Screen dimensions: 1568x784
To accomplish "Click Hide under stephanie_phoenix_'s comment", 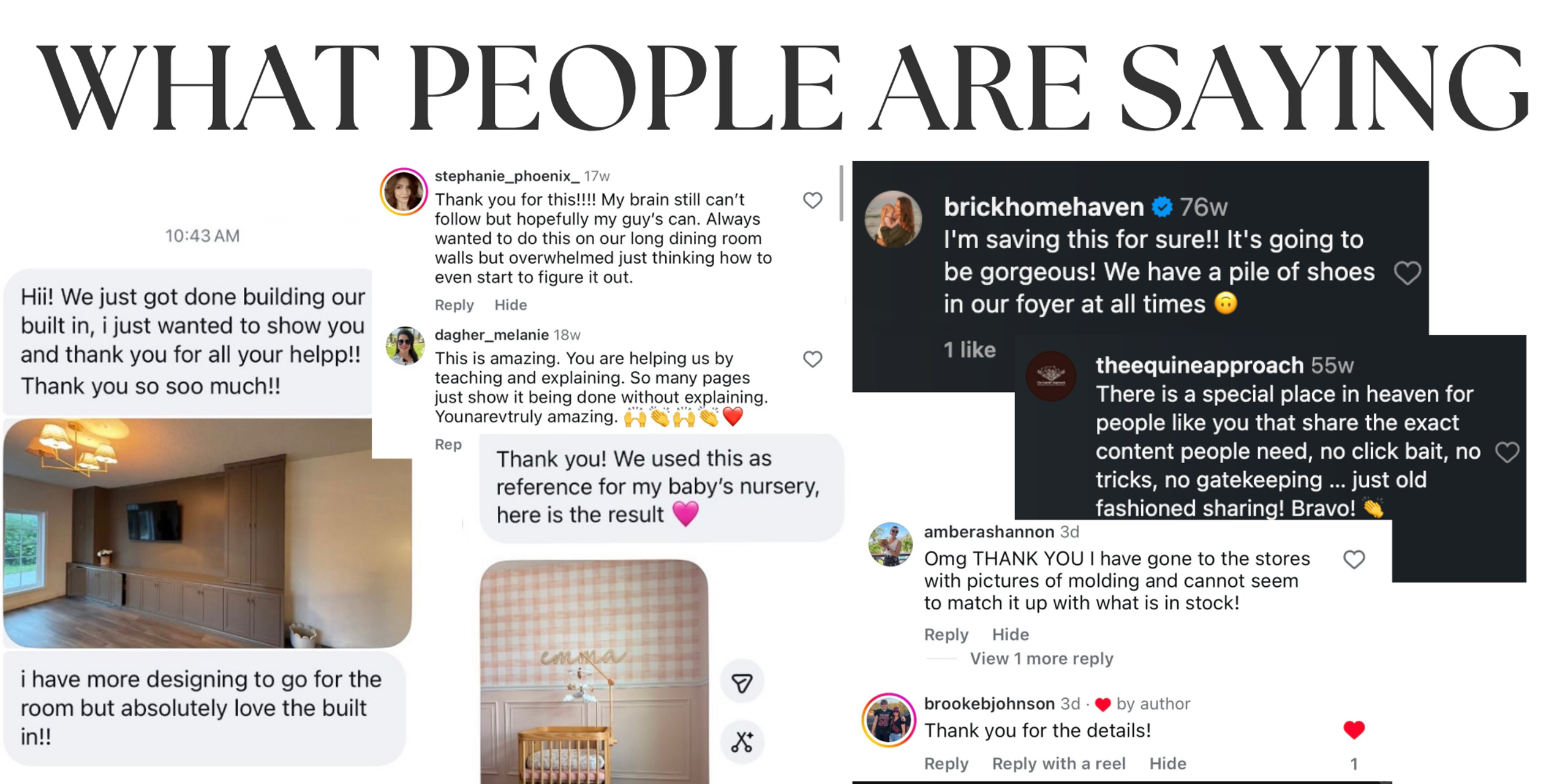I will tap(510, 304).
